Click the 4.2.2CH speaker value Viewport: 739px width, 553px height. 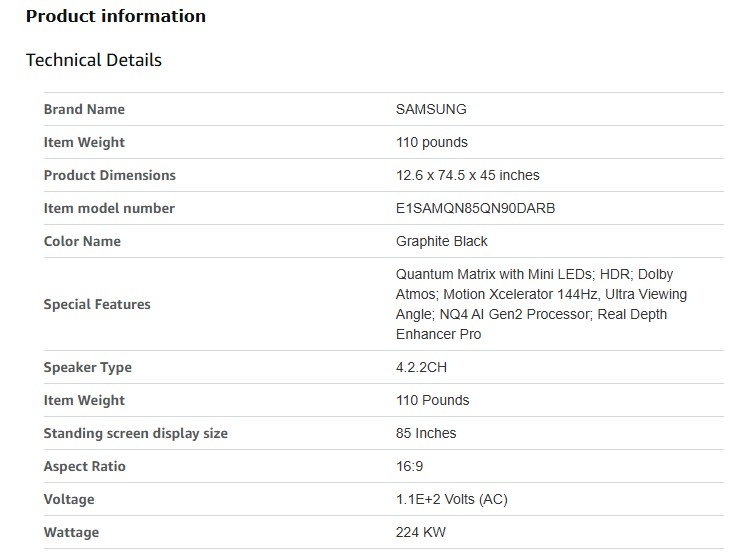421,367
